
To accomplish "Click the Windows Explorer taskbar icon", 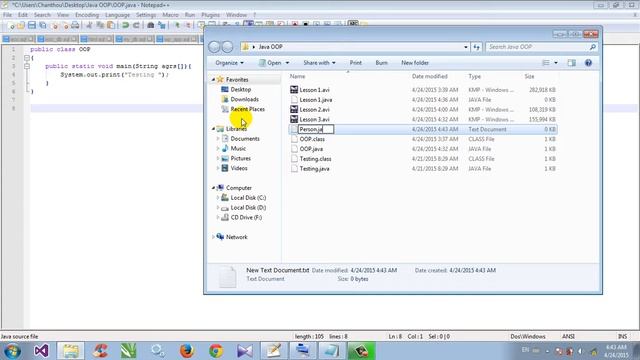I will click(x=71, y=351).
